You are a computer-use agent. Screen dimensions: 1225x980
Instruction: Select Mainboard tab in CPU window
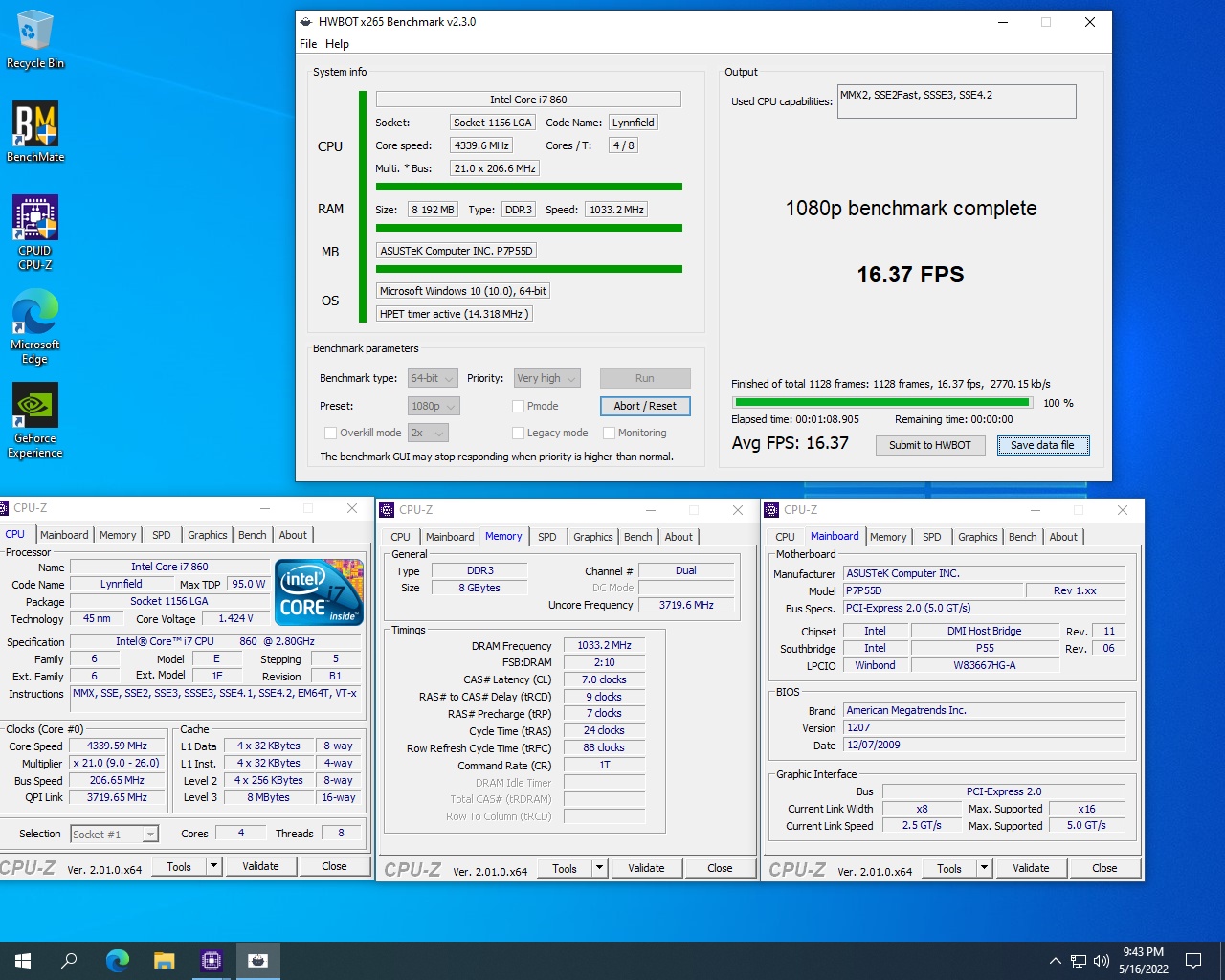click(64, 535)
